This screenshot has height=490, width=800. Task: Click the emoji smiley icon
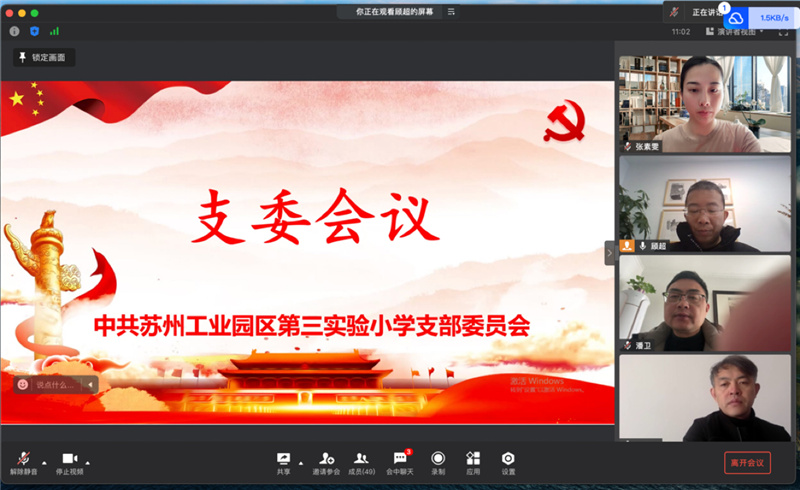(x=22, y=384)
